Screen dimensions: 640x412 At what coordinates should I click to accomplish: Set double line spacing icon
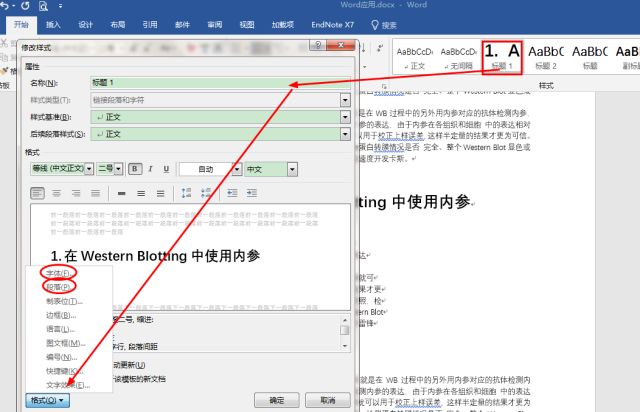(161, 193)
